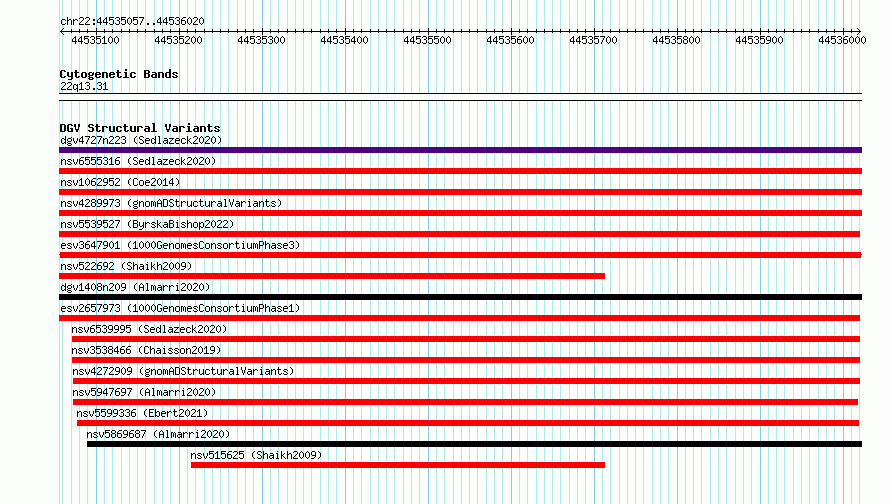Image resolution: width=890 pixels, height=504 pixels.
Task: Click the red nsv3538466 variant bar
Action: (465, 360)
